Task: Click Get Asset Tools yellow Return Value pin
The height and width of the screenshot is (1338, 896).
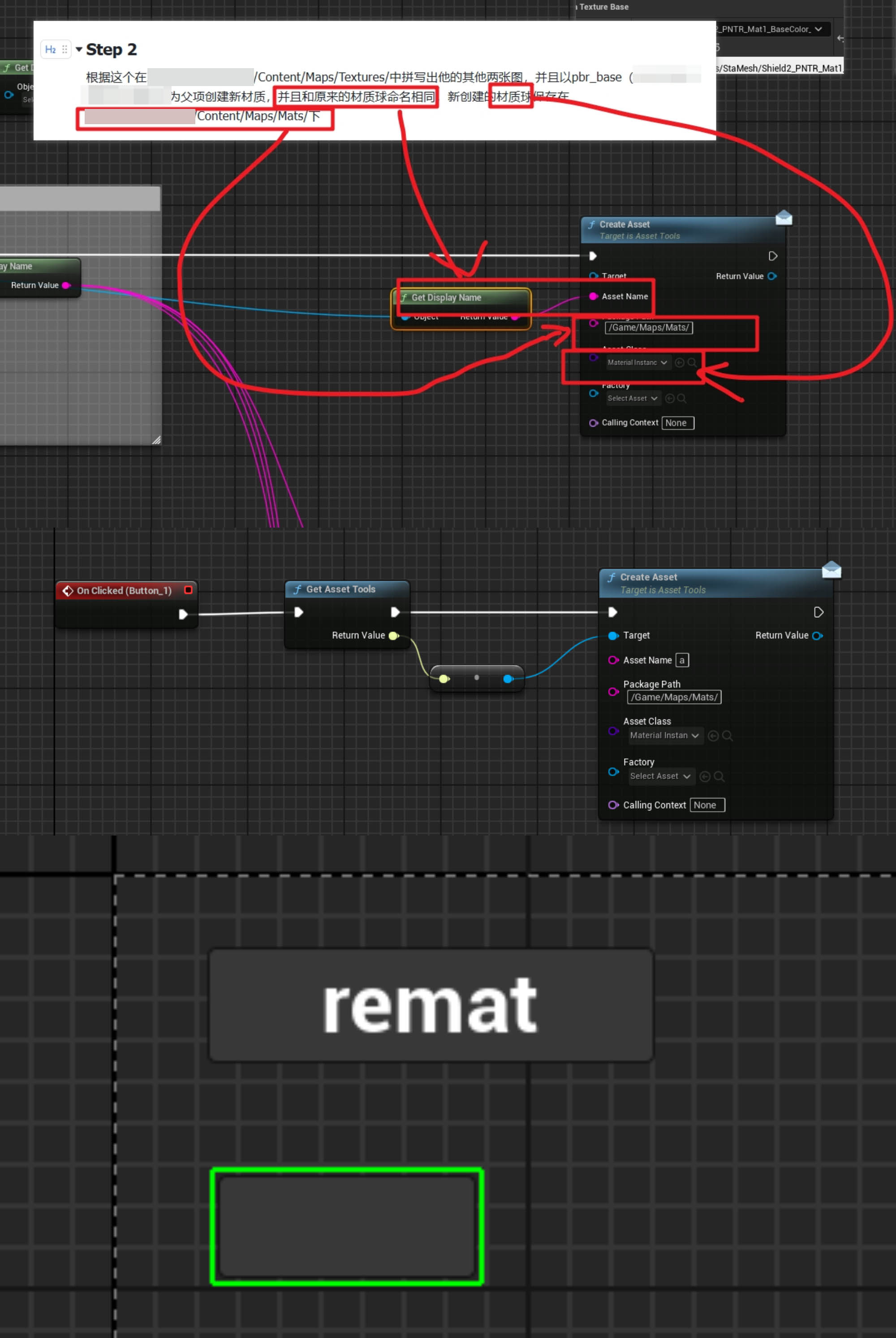Action: pyautogui.click(x=393, y=635)
